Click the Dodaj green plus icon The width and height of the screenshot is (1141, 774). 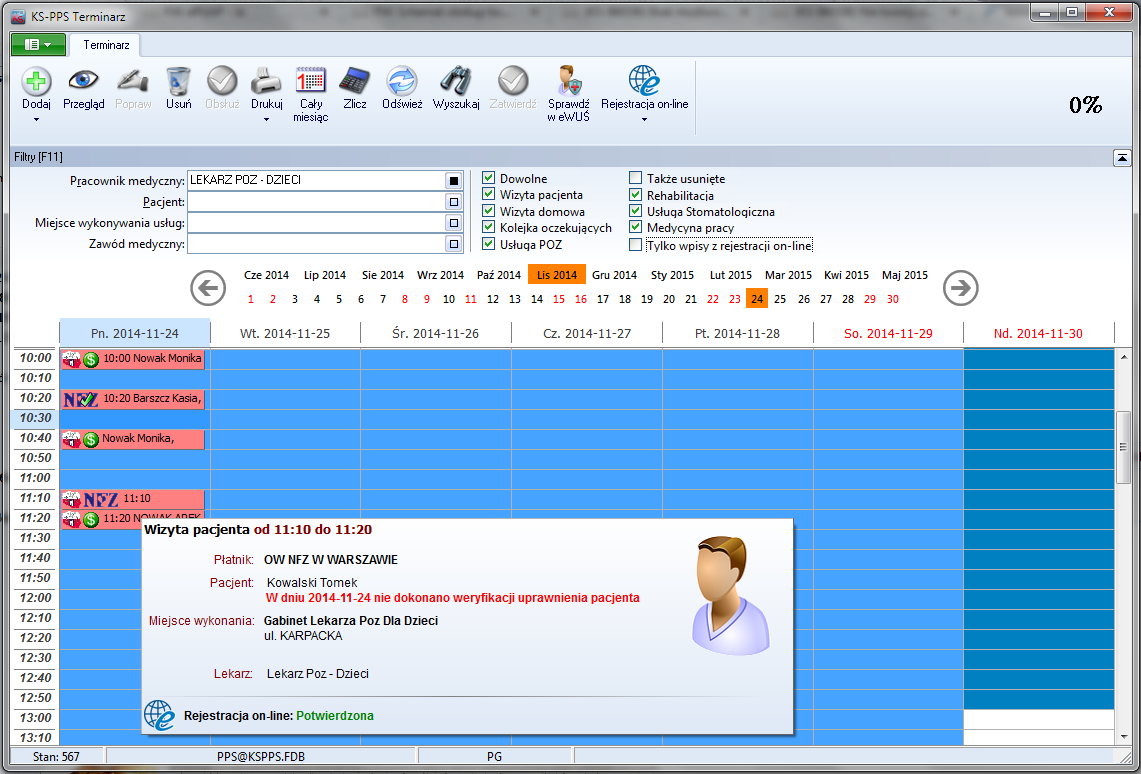[x=36, y=82]
